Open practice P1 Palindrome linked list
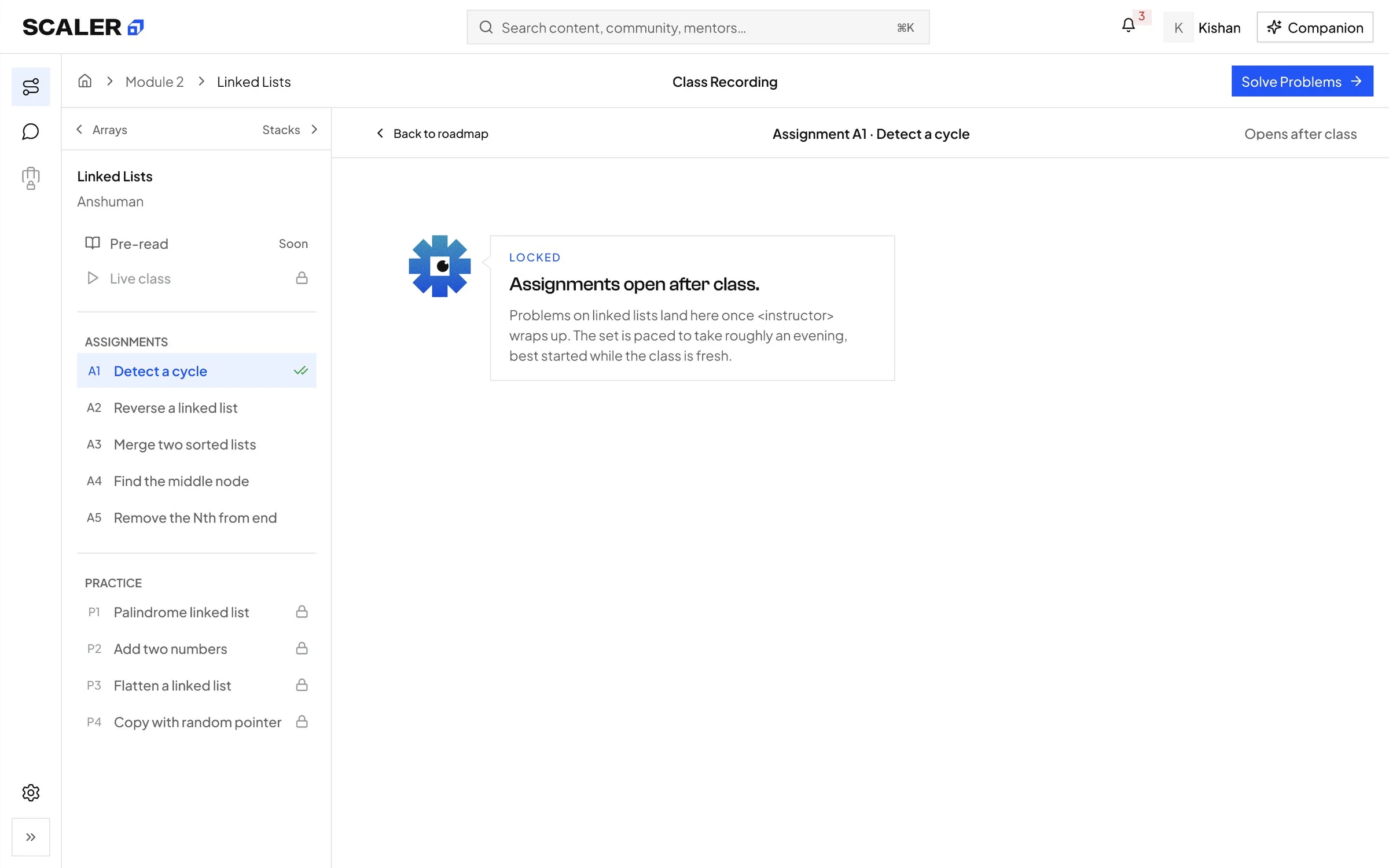Screen dimensions: 1389x868 point(197,612)
